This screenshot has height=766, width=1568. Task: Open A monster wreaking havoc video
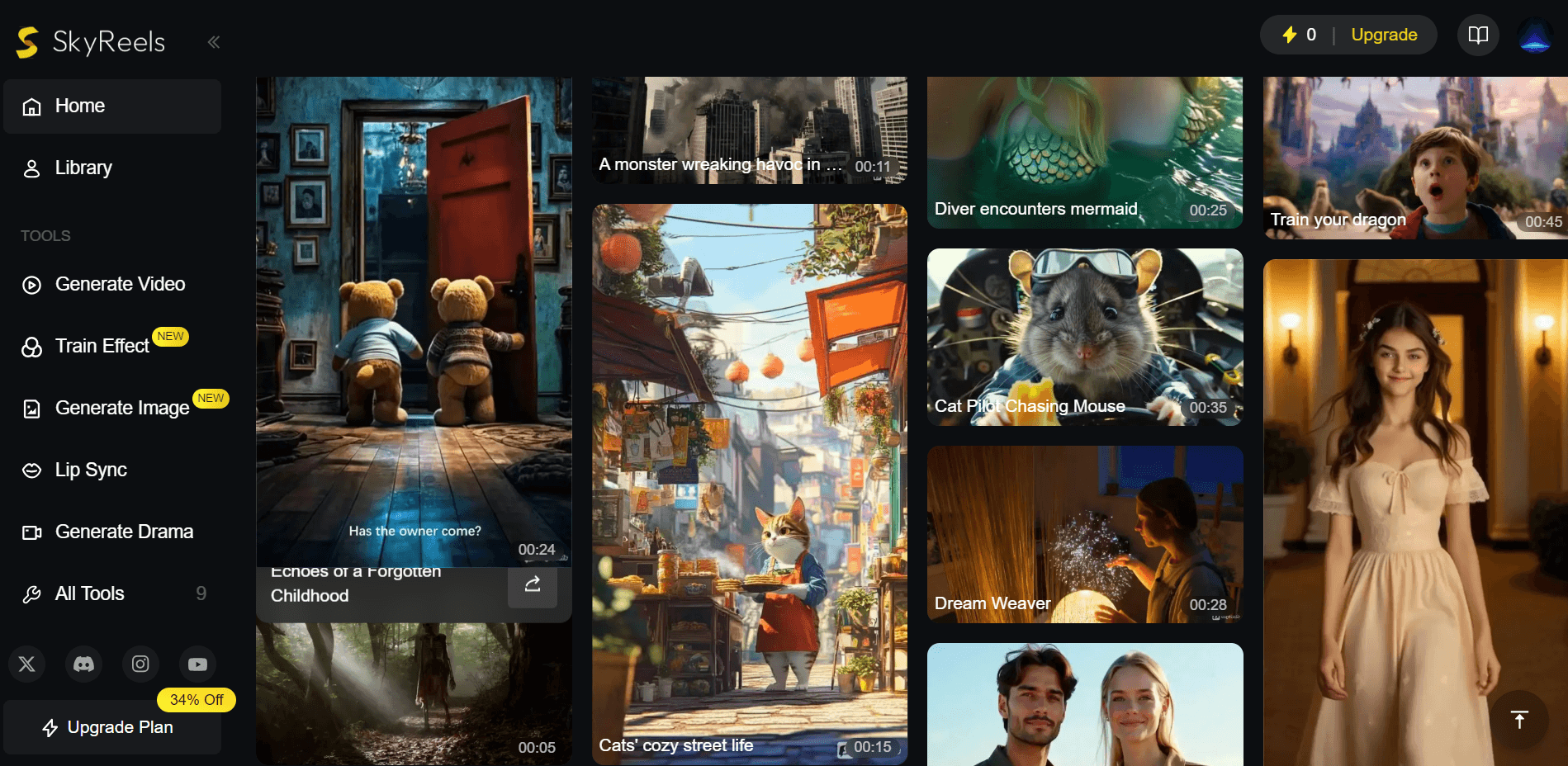(x=750, y=130)
